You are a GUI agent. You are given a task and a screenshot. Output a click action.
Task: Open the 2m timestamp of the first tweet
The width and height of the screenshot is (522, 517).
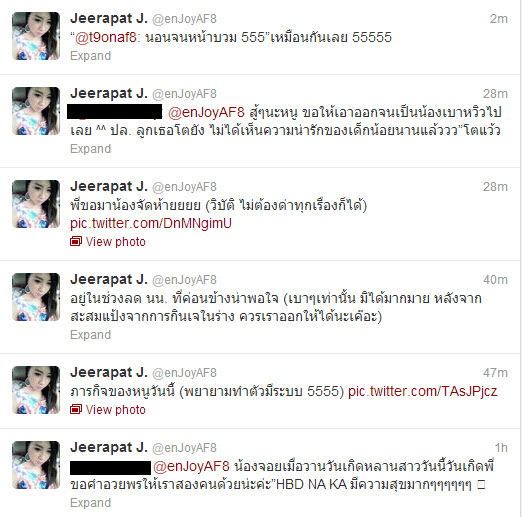coord(499,19)
